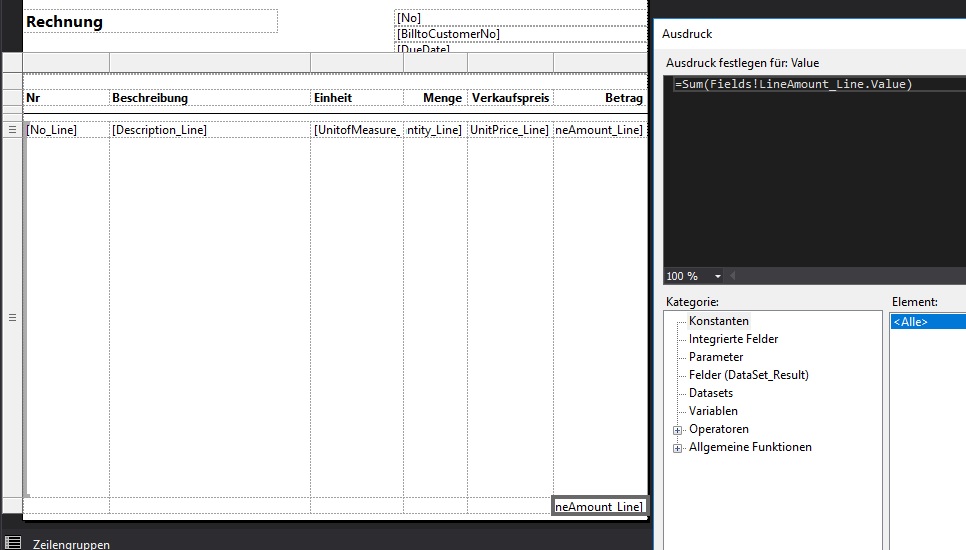Select the [No_Line] cell

click(x=67, y=130)
